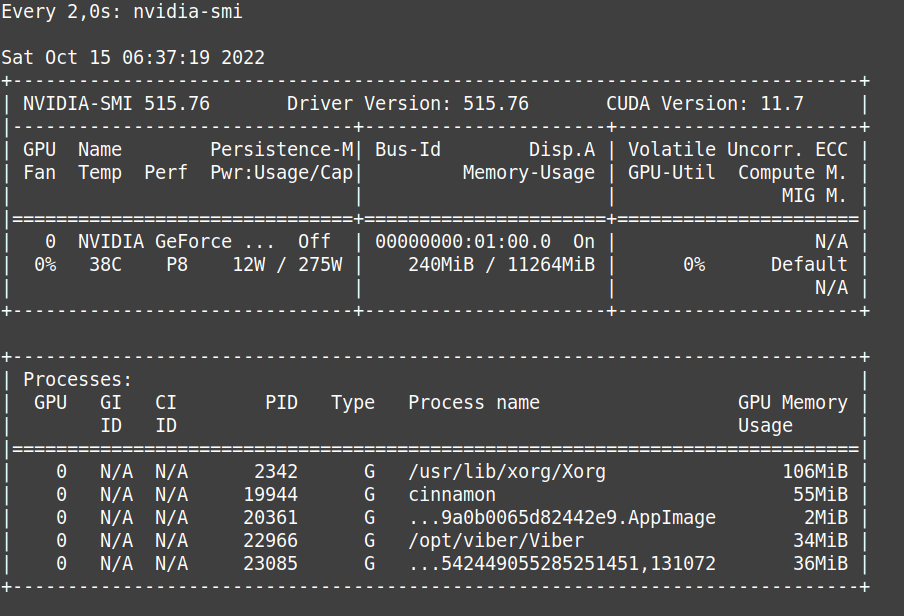
Task: Click the 'GPU-Util' header
Action: click(672, 173)
